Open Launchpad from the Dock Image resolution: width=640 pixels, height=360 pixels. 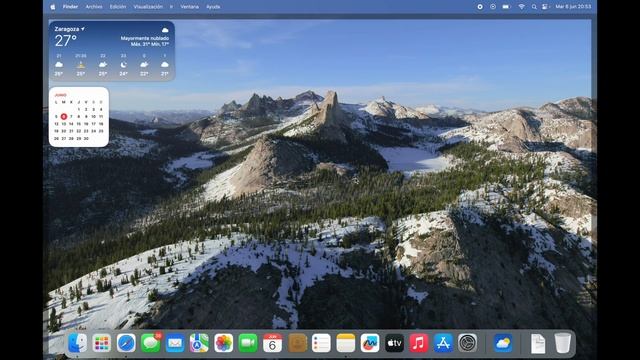click(101, 343)
